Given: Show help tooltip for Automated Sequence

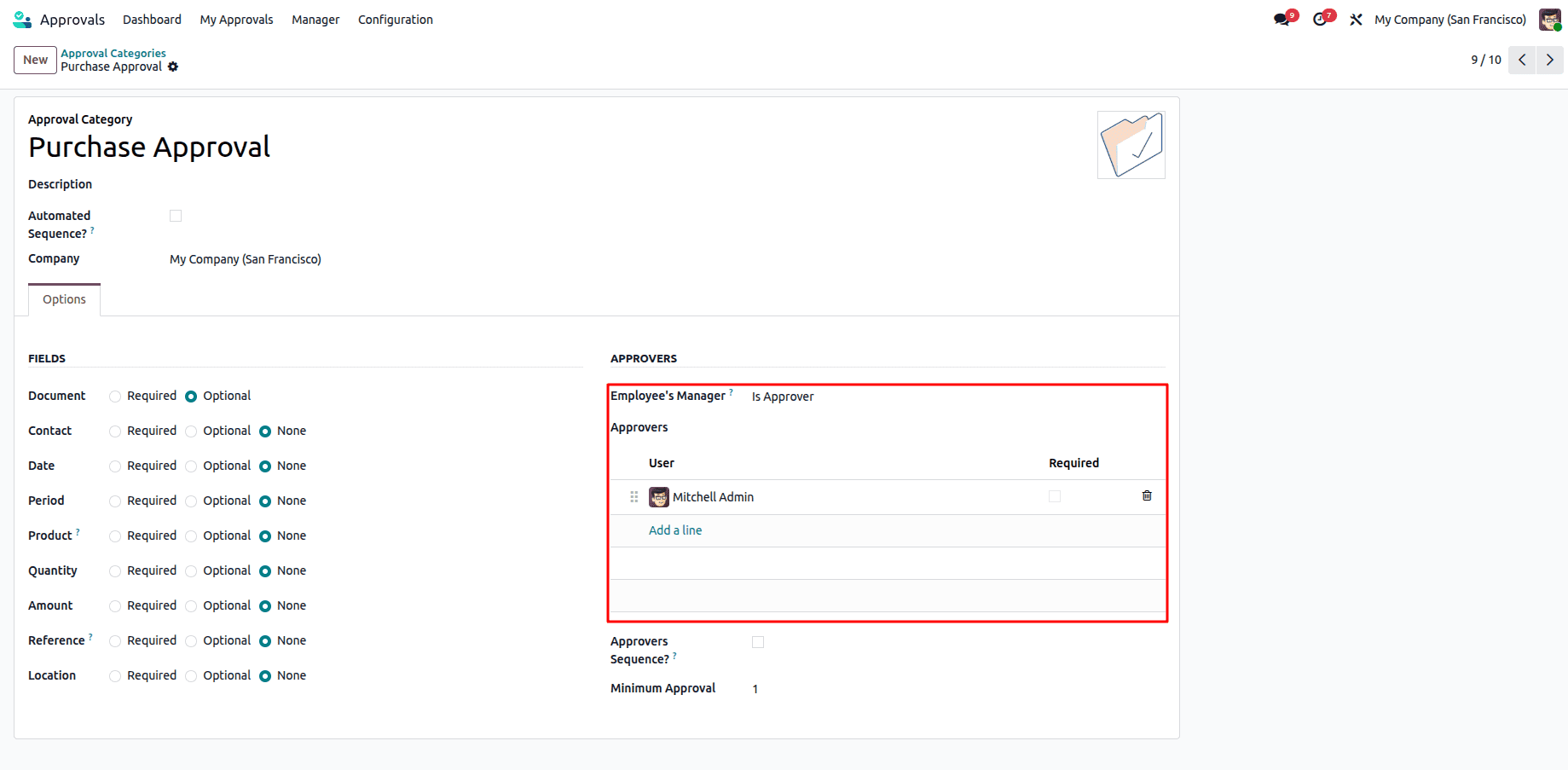Looking at the screenshot, I should click(x=92, y=230).
